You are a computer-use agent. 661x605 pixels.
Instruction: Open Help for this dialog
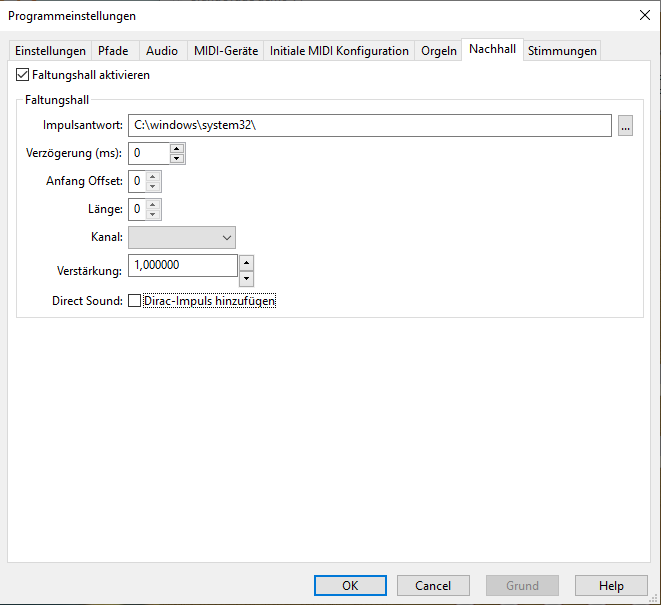611,586
